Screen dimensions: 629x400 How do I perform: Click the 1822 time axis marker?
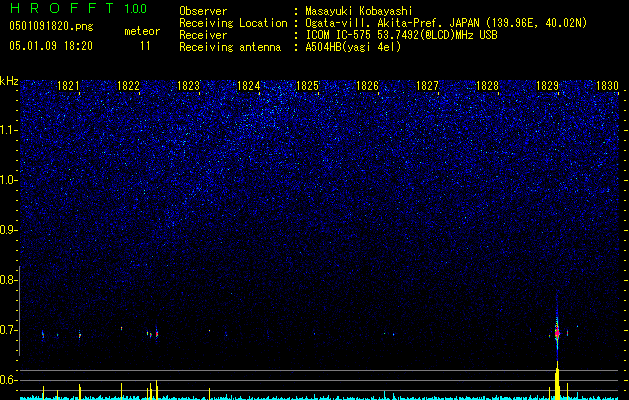point(128,85)
